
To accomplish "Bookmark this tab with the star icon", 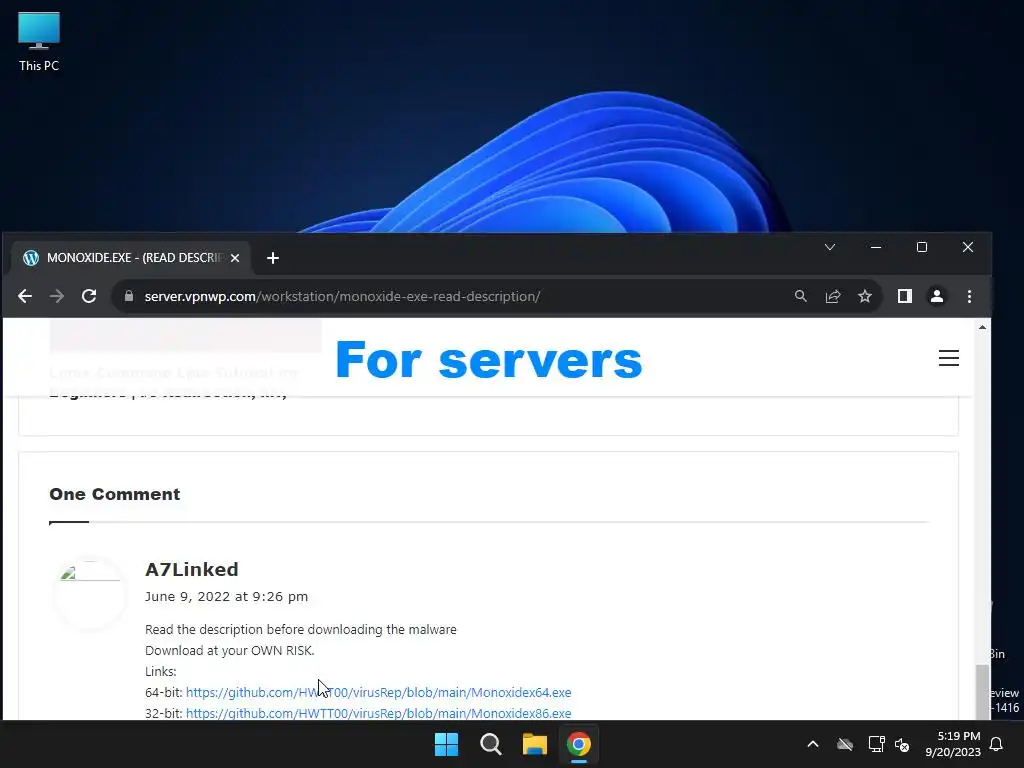I will [865, 296].
